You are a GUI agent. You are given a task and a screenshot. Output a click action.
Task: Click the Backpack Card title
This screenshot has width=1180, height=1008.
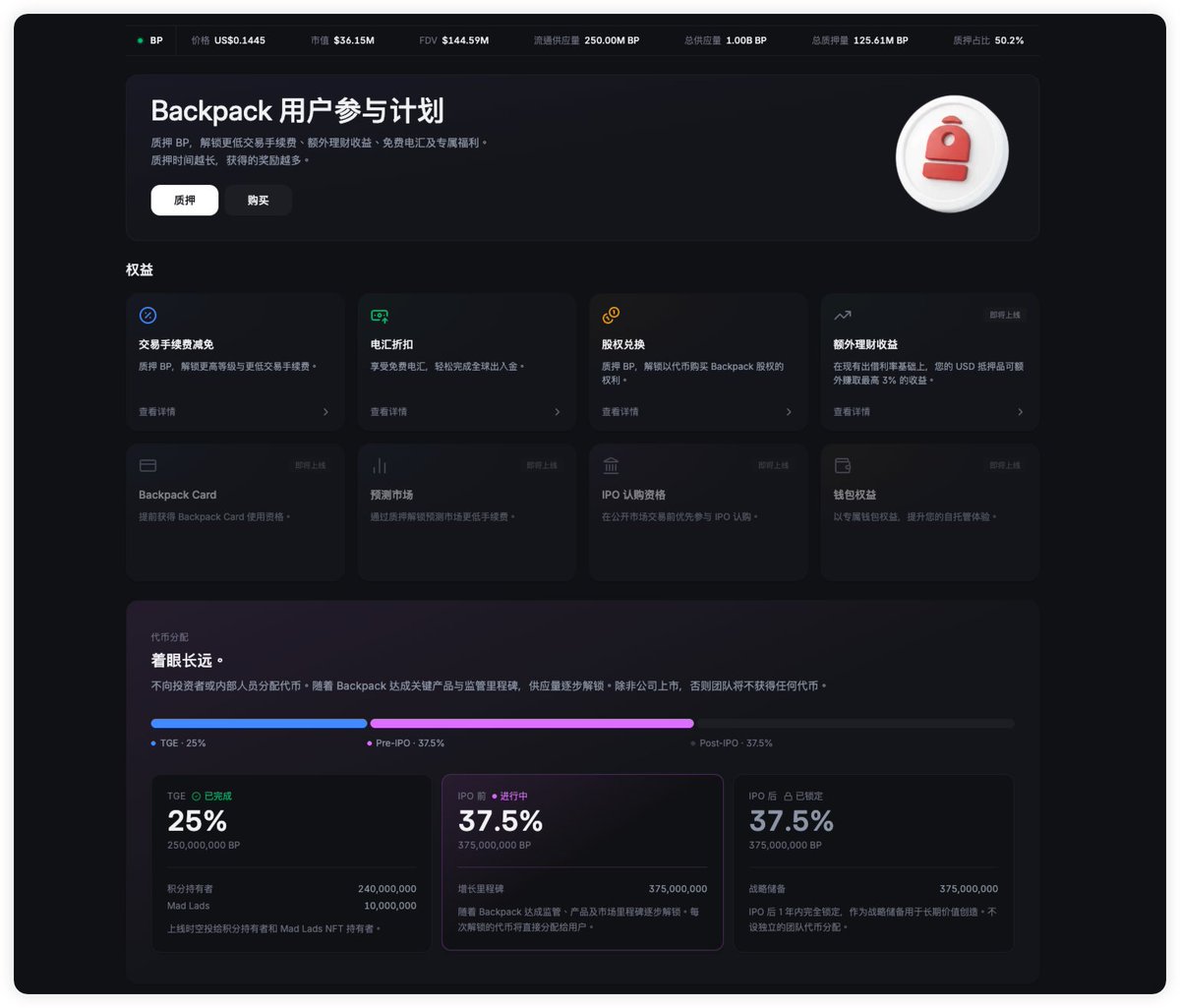click(x=177, y=495)
